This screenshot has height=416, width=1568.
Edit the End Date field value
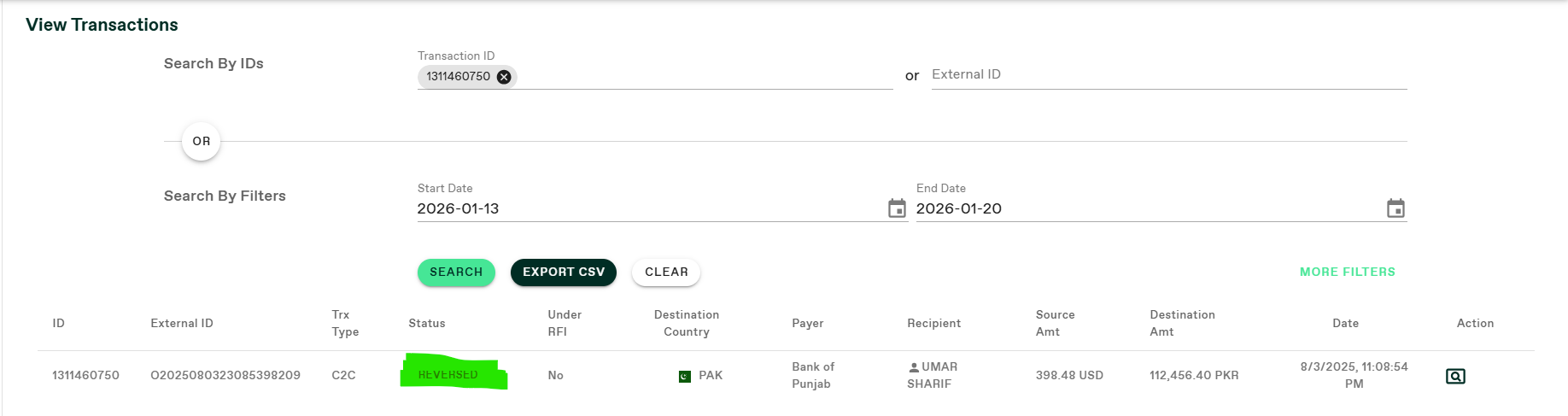click(1144, 208)
